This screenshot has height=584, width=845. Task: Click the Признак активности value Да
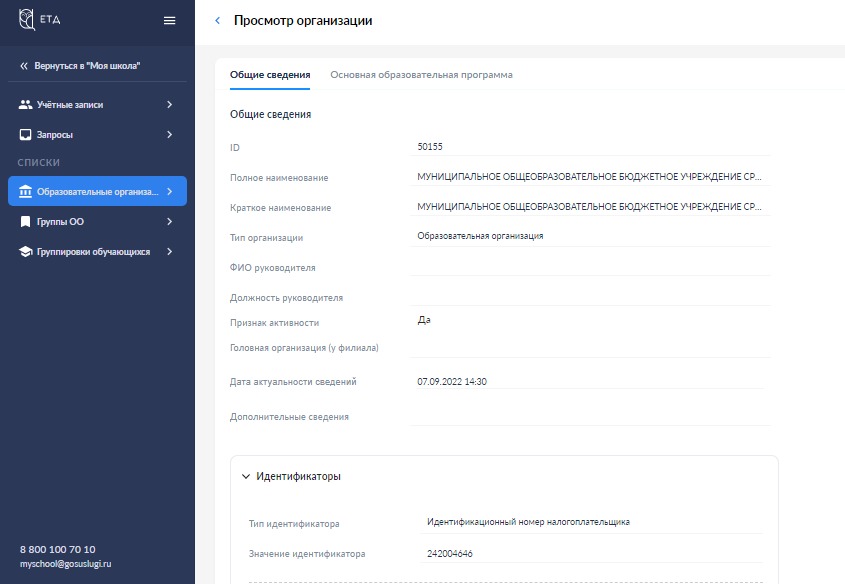click(424, 320)
